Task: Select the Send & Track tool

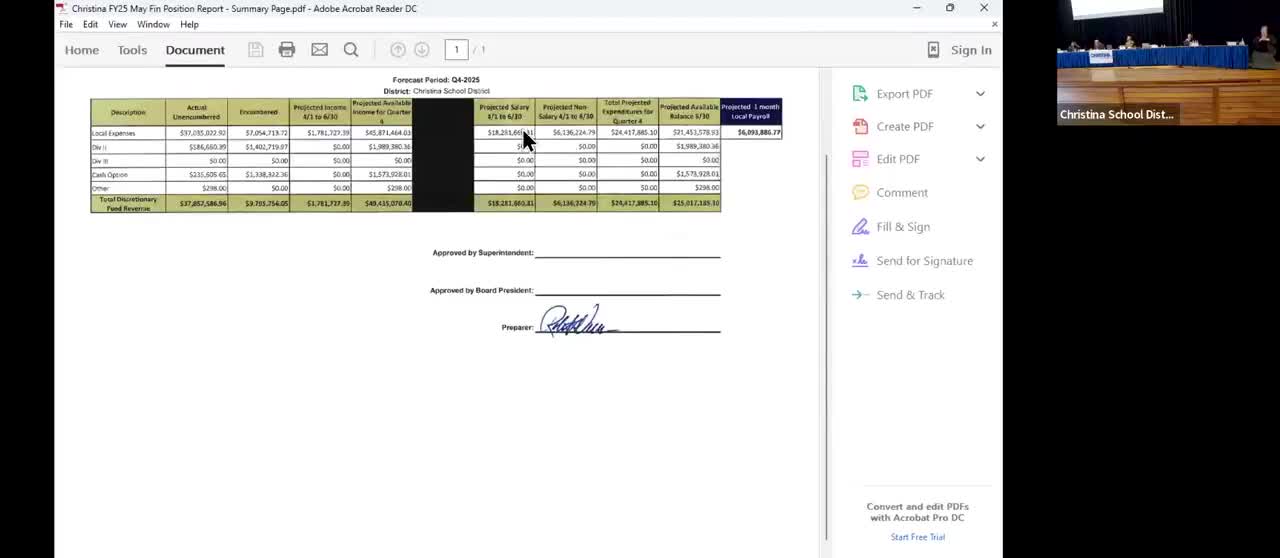Action: point(909,295)
